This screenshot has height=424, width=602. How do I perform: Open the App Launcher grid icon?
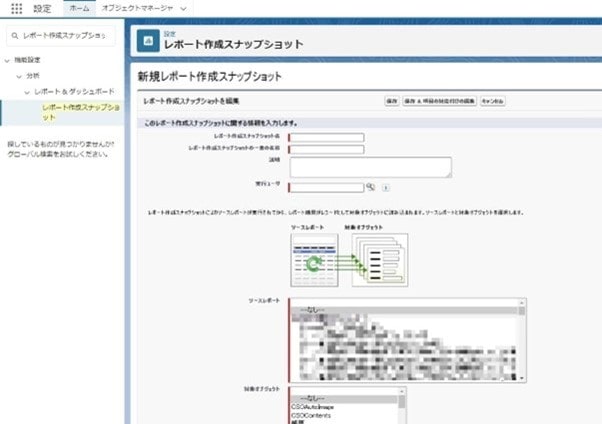16,8
